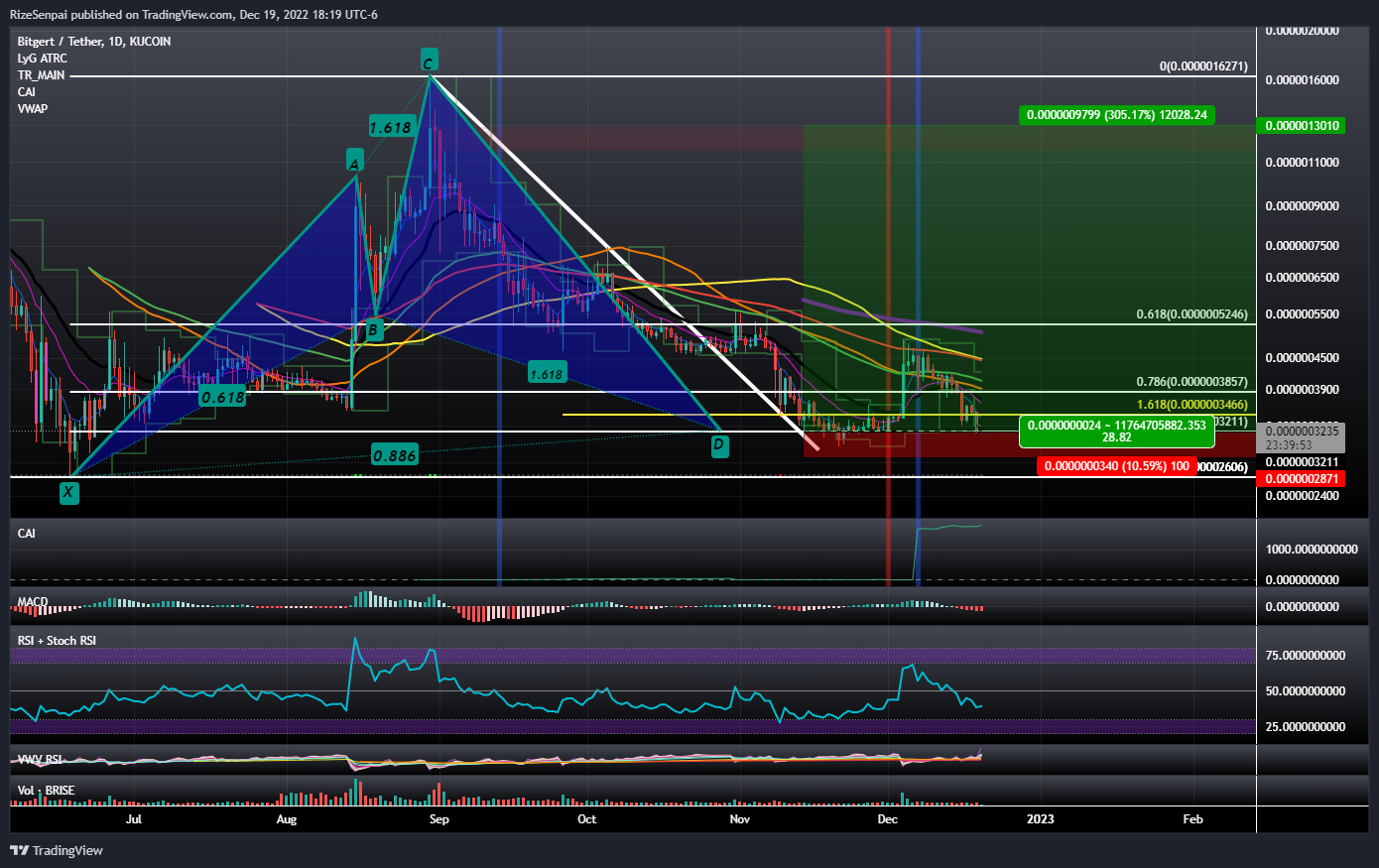The width and height of the screenshot is (1379, 868).
Task: Click the current price 0.0000003235 countdown tag
Action: pos(1302,437)
